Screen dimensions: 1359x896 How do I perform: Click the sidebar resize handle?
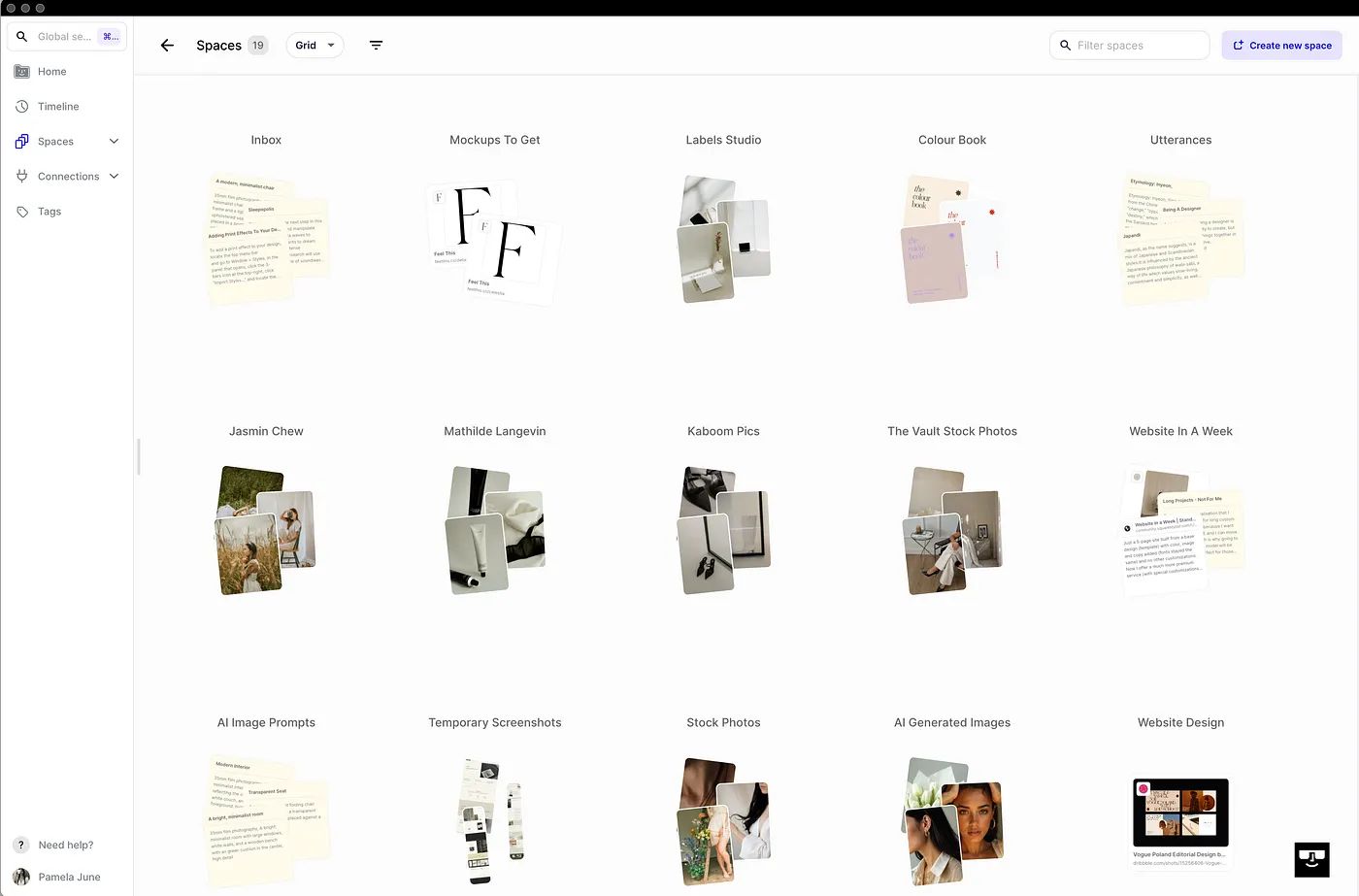click(x=139, y=456)
